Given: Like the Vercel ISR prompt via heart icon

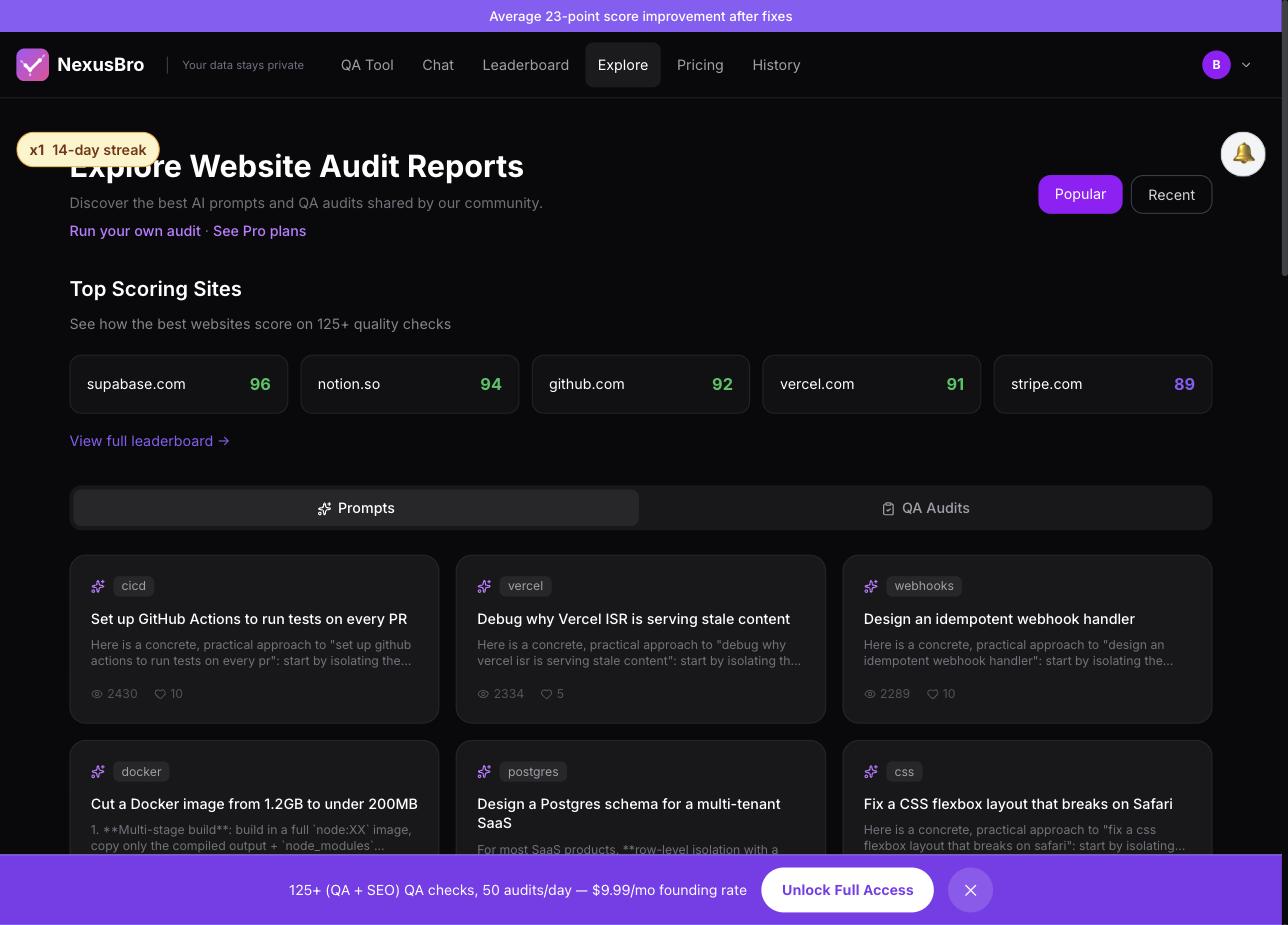Looking at the screenshot, I should [x=547, y=694].
